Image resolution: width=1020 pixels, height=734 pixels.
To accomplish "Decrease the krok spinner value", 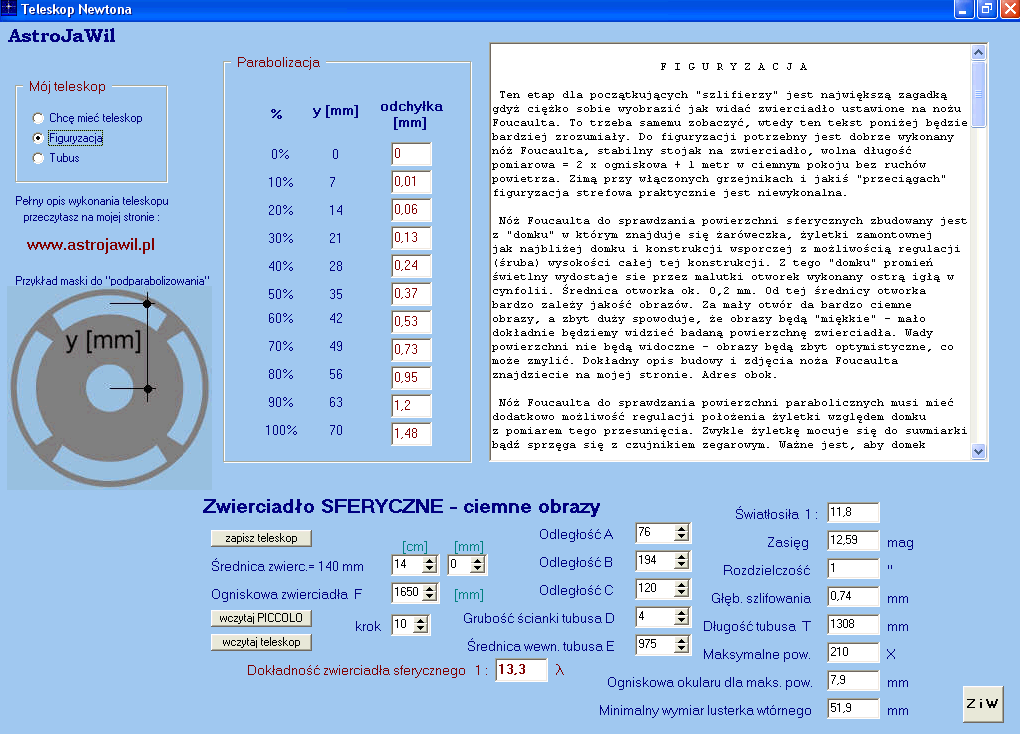I will coord(421,629).
